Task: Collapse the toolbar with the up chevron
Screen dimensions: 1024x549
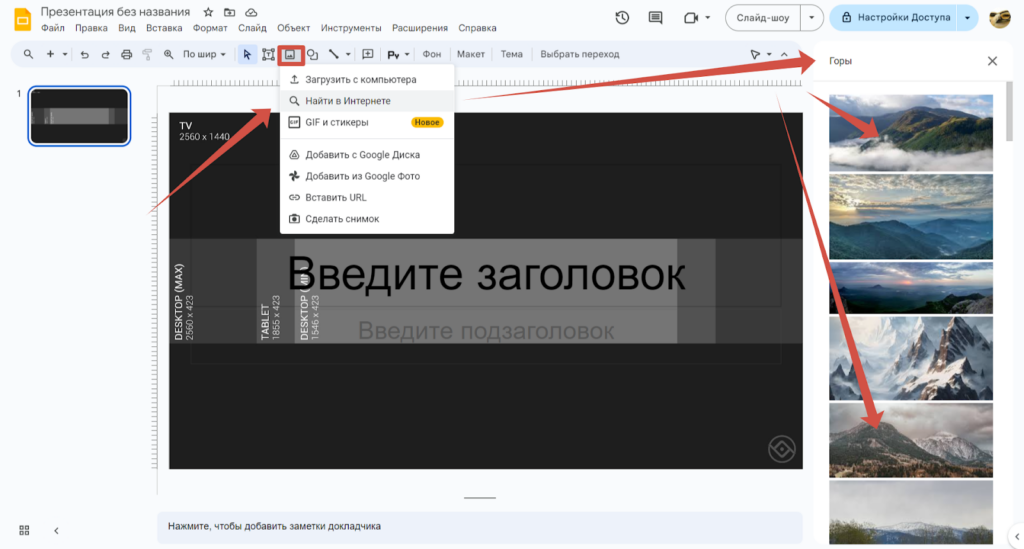Action: [x=784, y=55]
